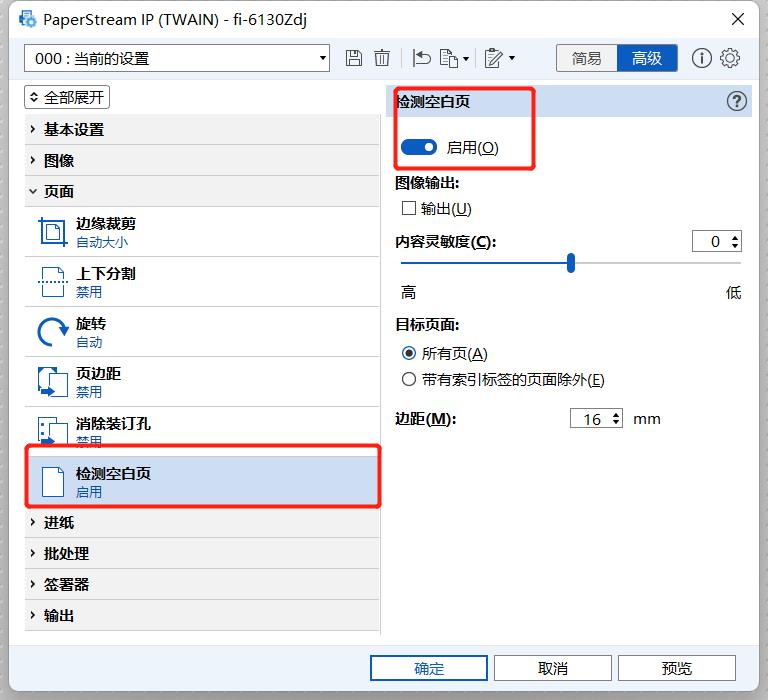Screen dimensions: 768x700
Task: Click the 自动 value under 旋转
Action: click(x=89, y=342)
